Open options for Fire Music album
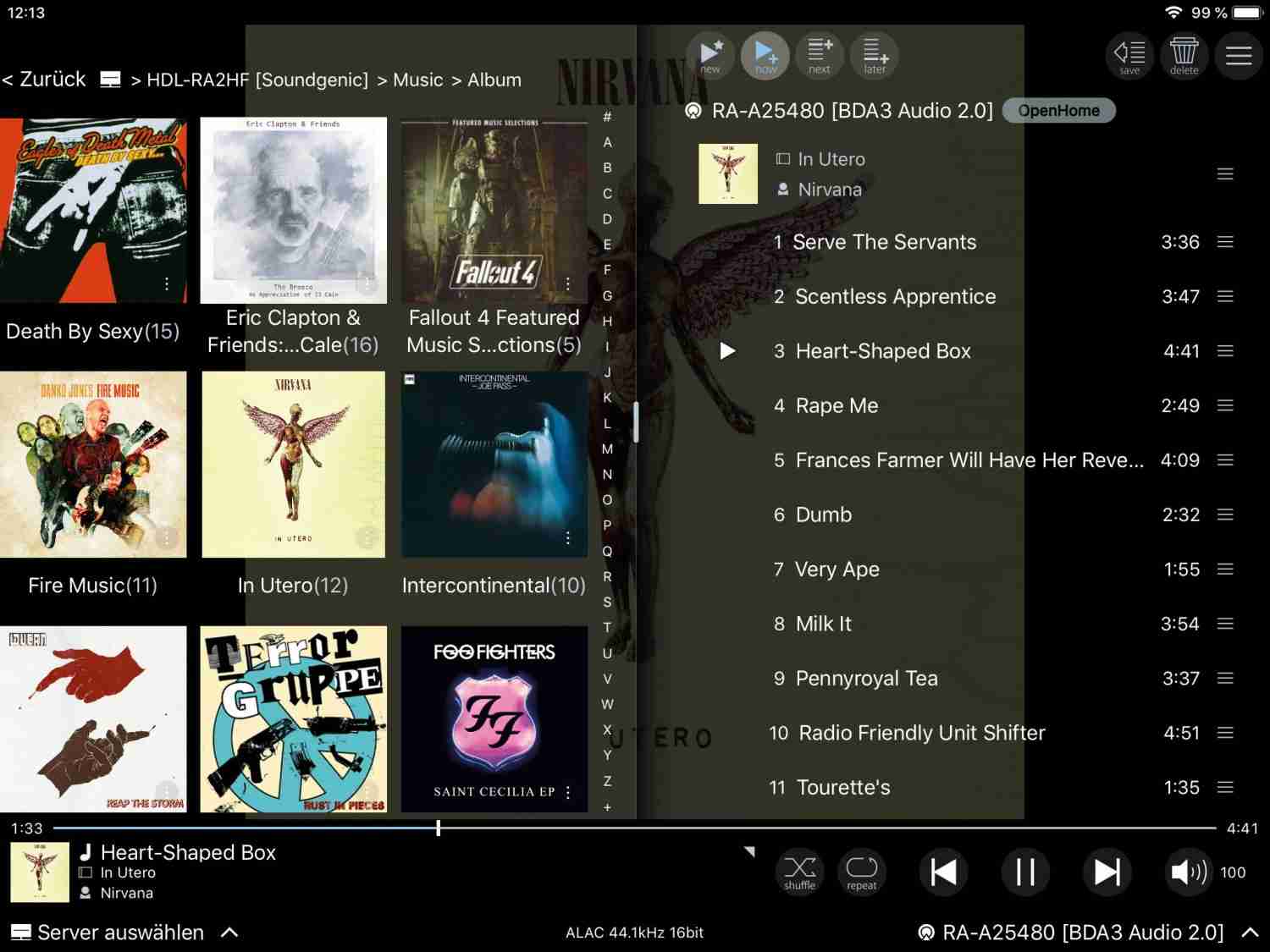1270x952 pixels. [x=167, y=537]
